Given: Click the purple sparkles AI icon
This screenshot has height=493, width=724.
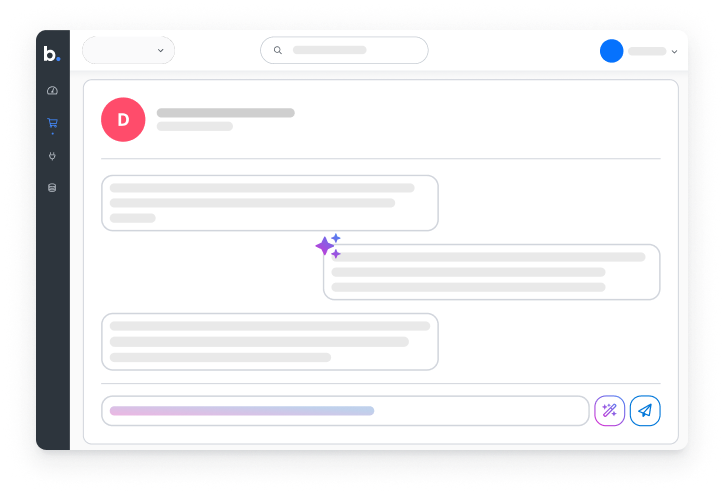Looking at the screenshot, I should pyautogui.click(x=328, y=246).
